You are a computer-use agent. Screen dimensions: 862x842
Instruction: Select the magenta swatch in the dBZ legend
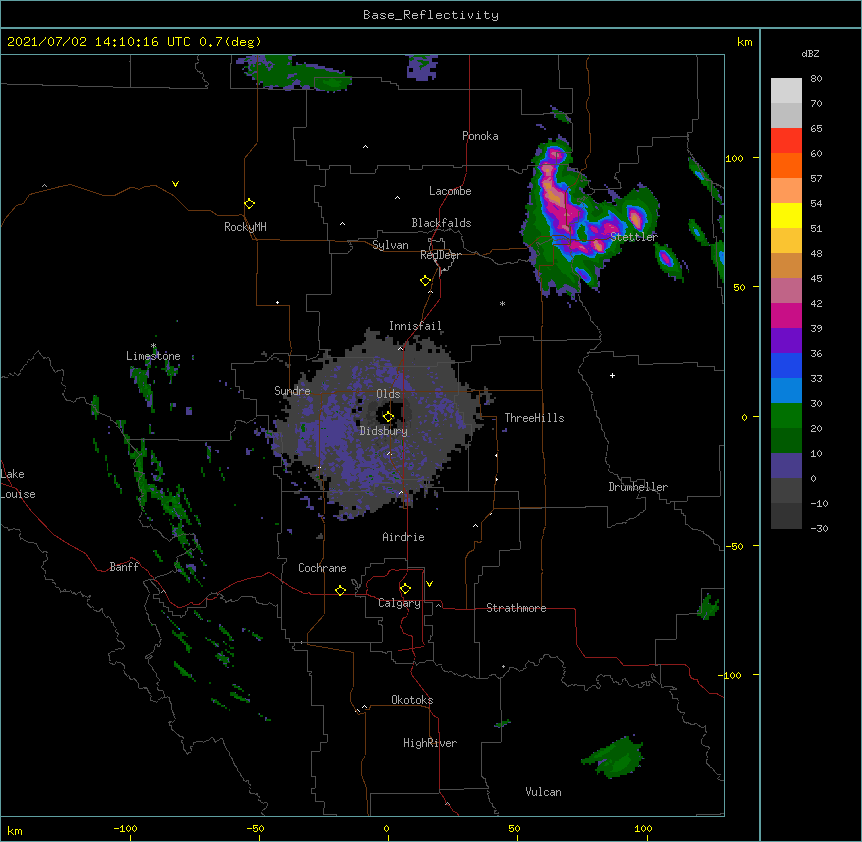[786, 315]
